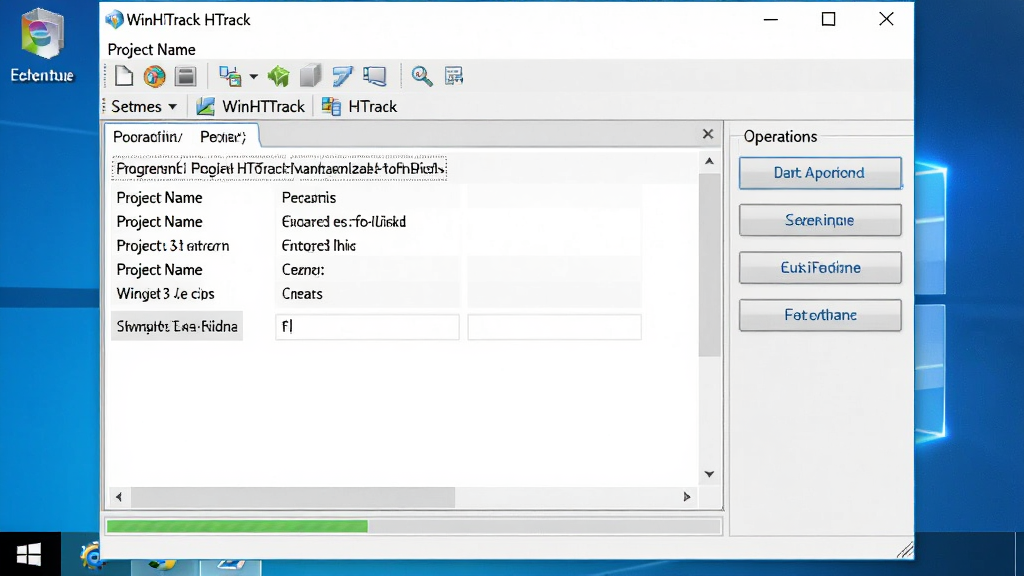This screenshot has width=1024, height=576.
Task: Click the vertical scrollbar down arrow
Action: click(709, 474)
